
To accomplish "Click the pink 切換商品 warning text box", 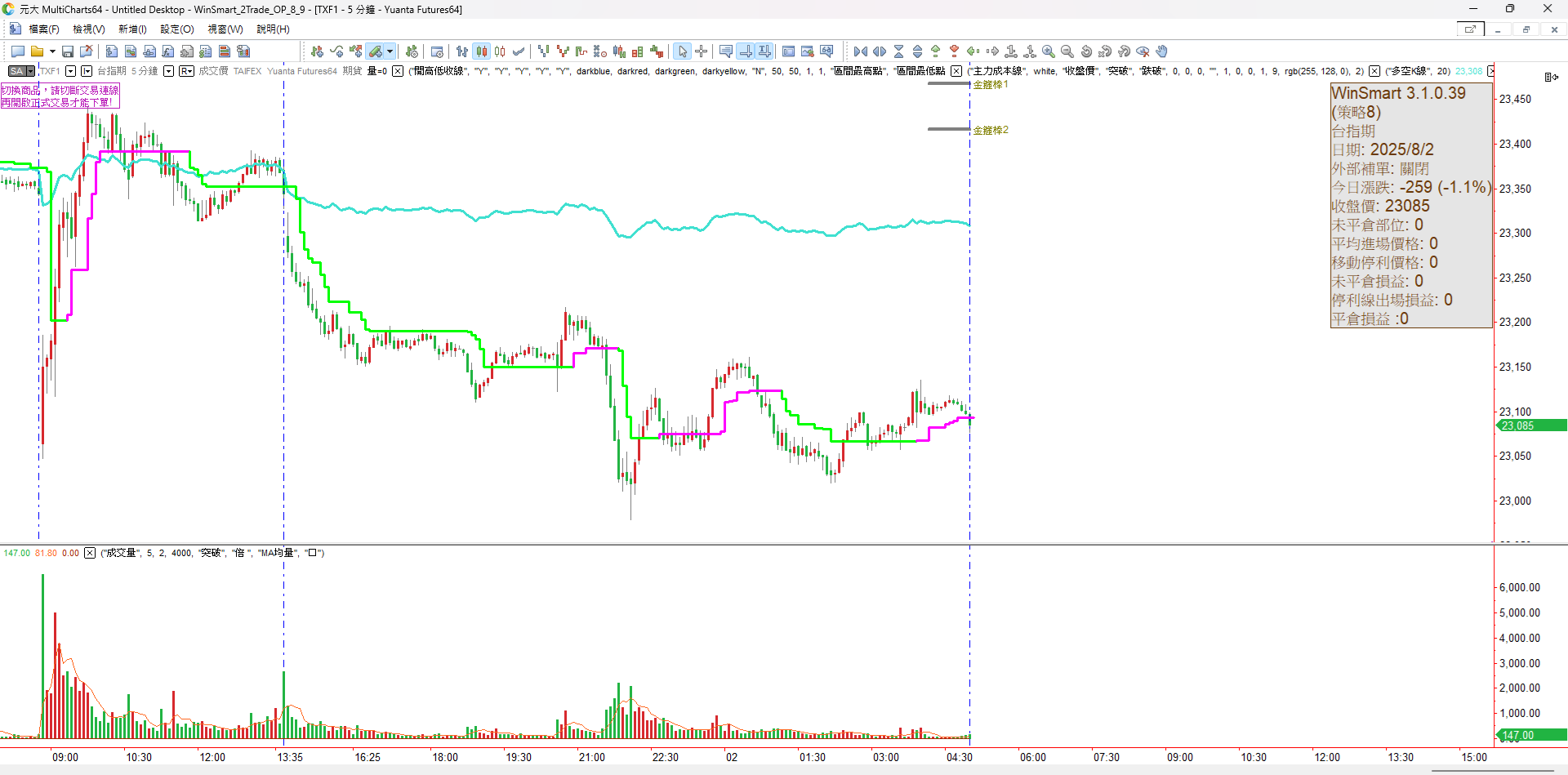I will pos(60,96).
